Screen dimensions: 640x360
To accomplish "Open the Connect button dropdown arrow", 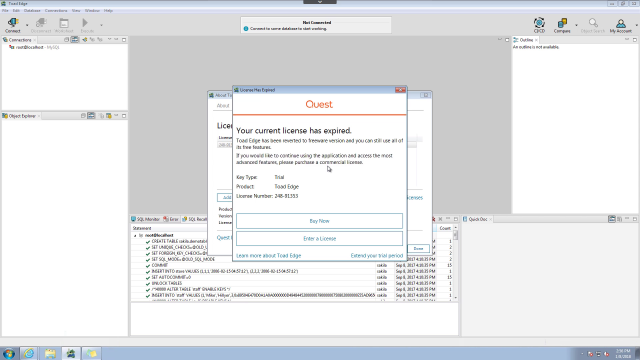I will tap(27, 25).
